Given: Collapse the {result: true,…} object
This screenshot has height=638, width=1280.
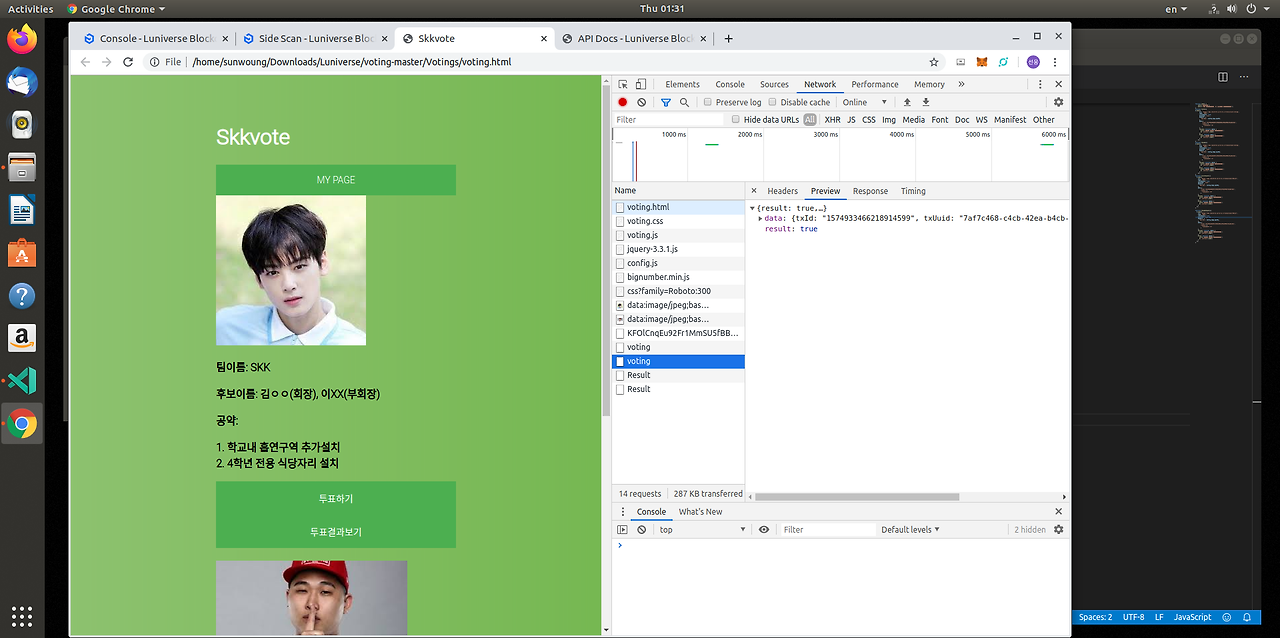Looking at the screenshot, I should 752,208.
